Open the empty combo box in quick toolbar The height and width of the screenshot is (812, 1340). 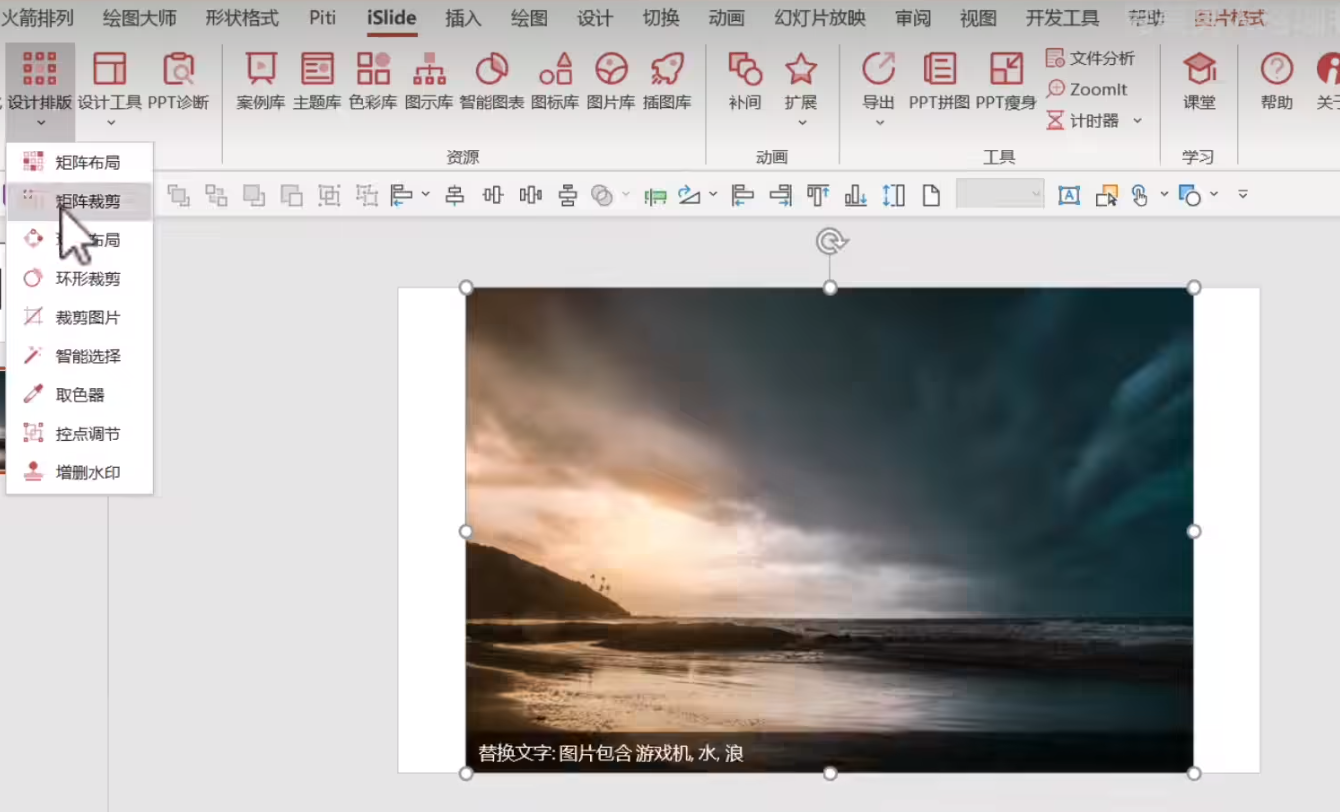click(1000, 194)
